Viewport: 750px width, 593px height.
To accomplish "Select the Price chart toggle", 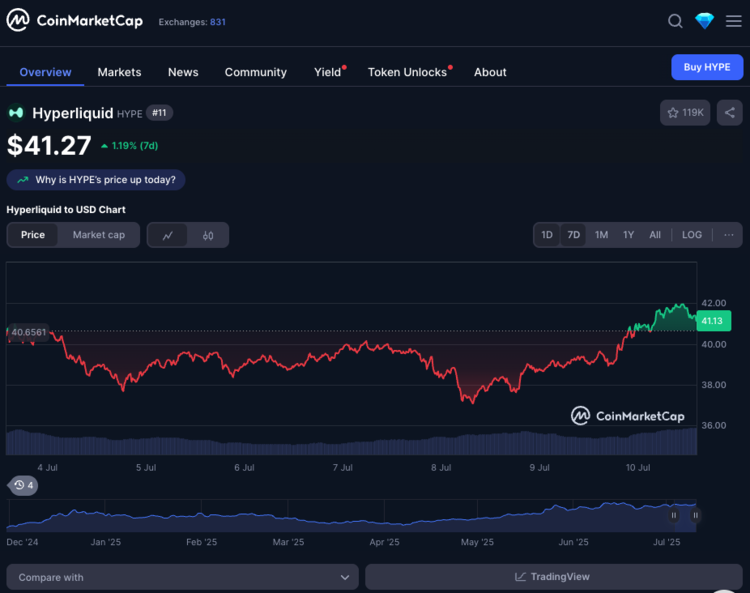I will click(33, 235).
